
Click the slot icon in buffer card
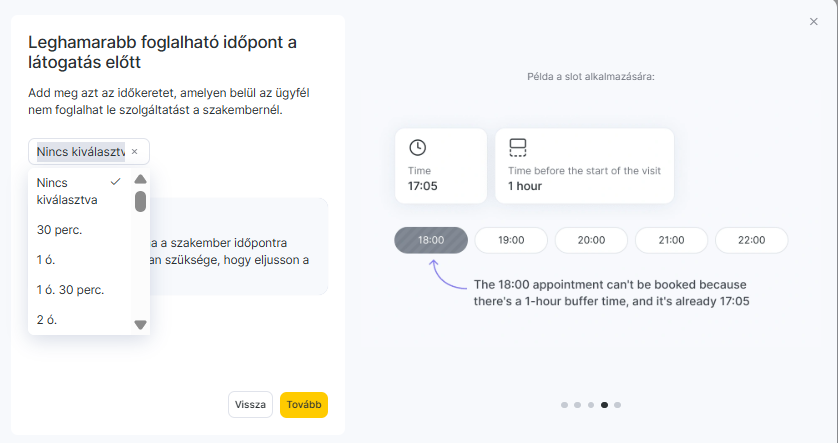pos(517,147)
